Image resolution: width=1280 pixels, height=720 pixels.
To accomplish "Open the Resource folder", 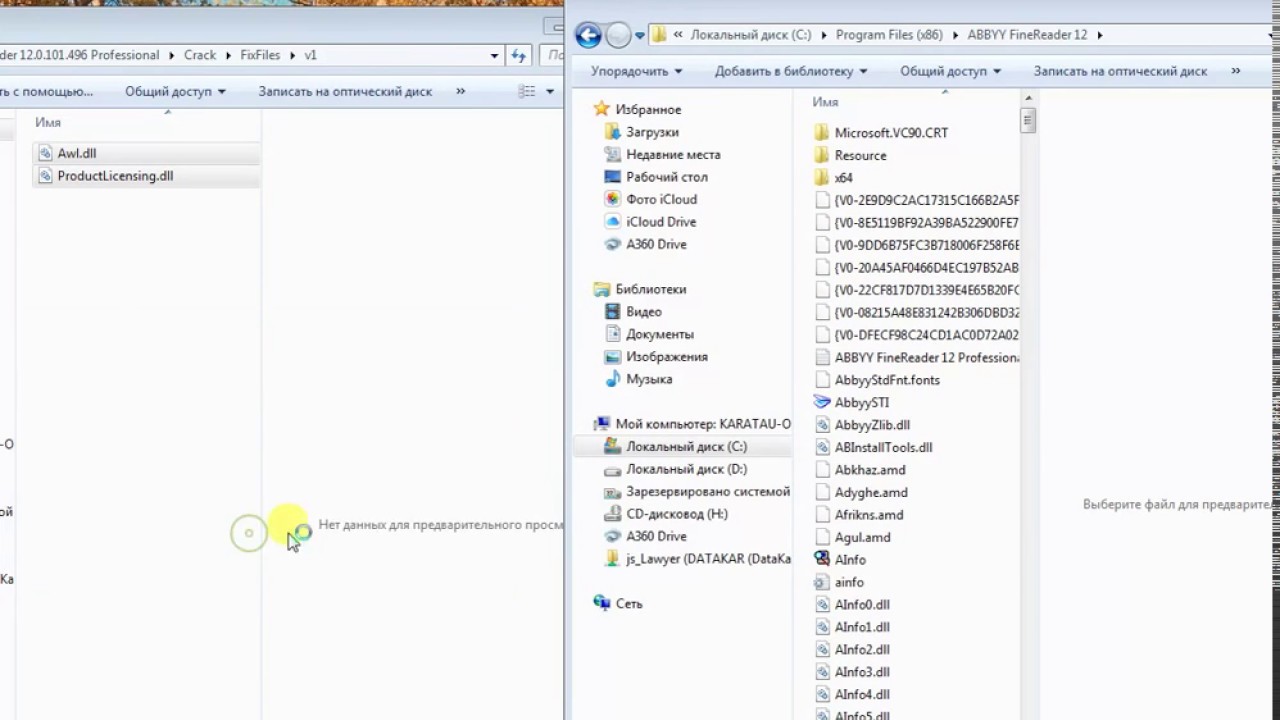I will pos(860,155).
